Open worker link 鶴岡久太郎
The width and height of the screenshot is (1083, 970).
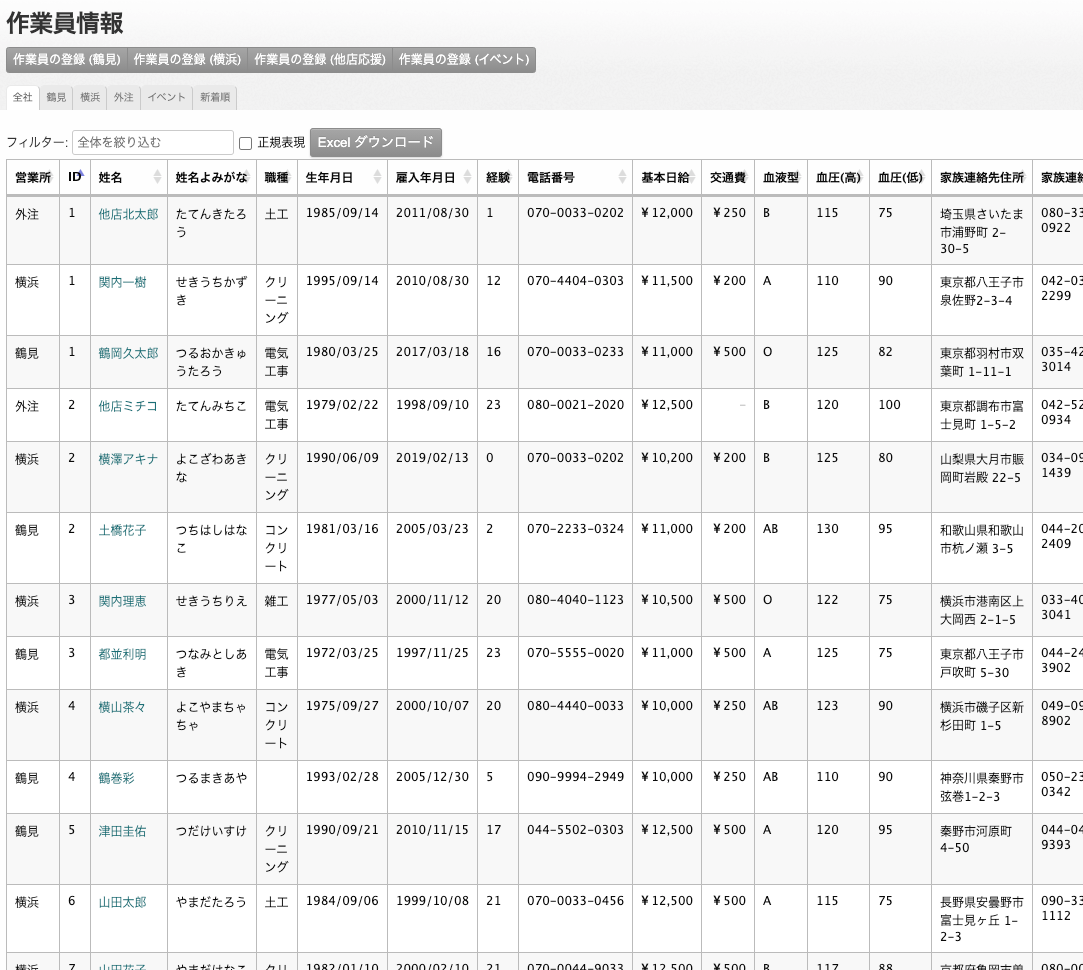(x=128, y=353)
